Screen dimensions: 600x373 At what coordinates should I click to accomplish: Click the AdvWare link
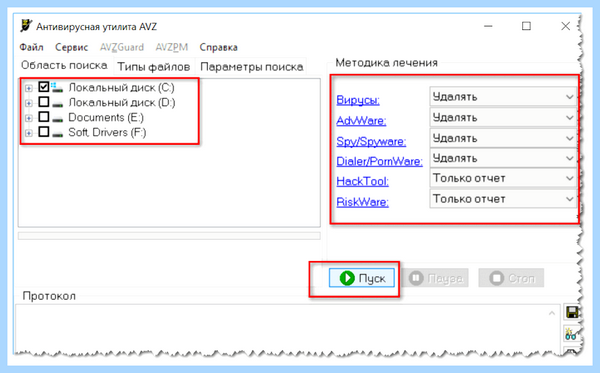(x=361, y=121)
